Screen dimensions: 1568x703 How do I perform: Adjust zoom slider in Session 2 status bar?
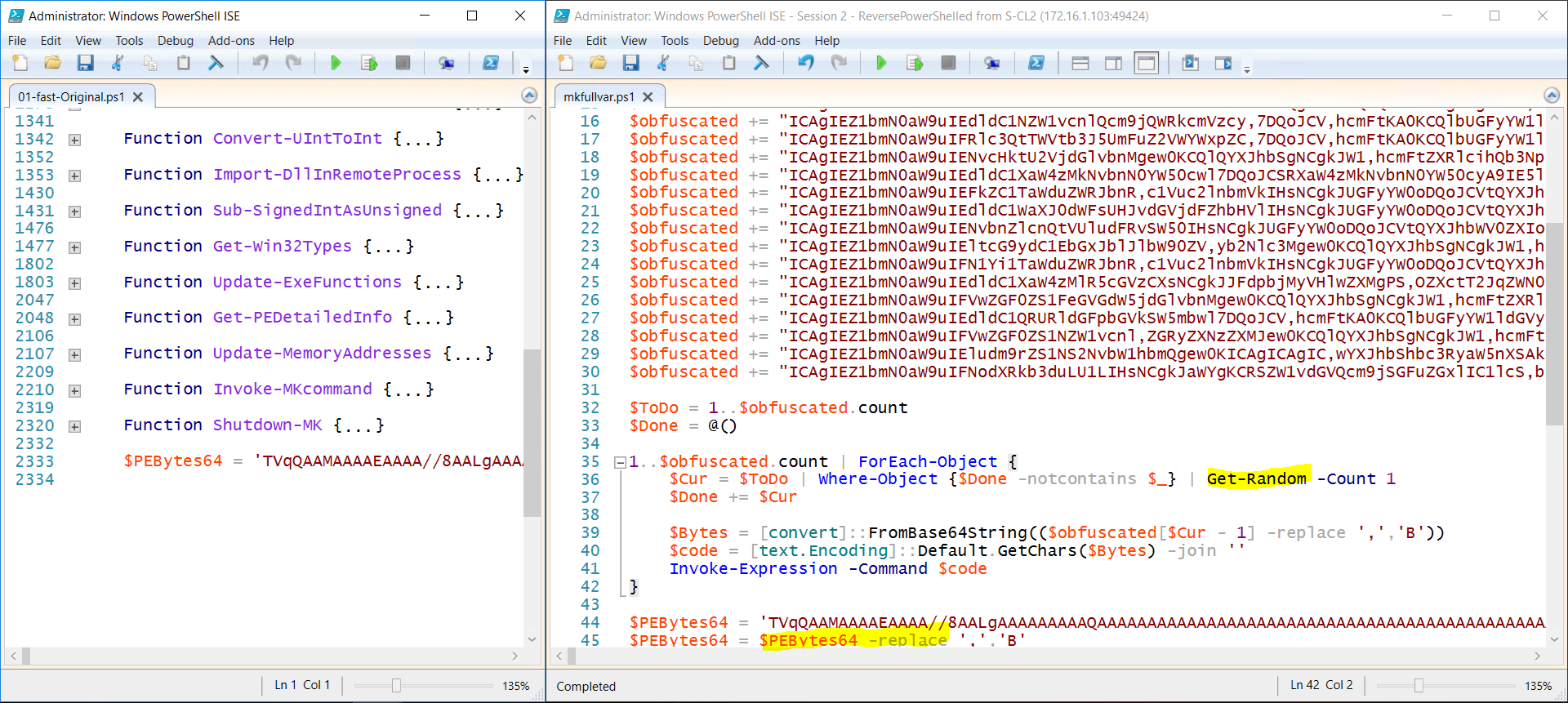tap(1419, 685)
